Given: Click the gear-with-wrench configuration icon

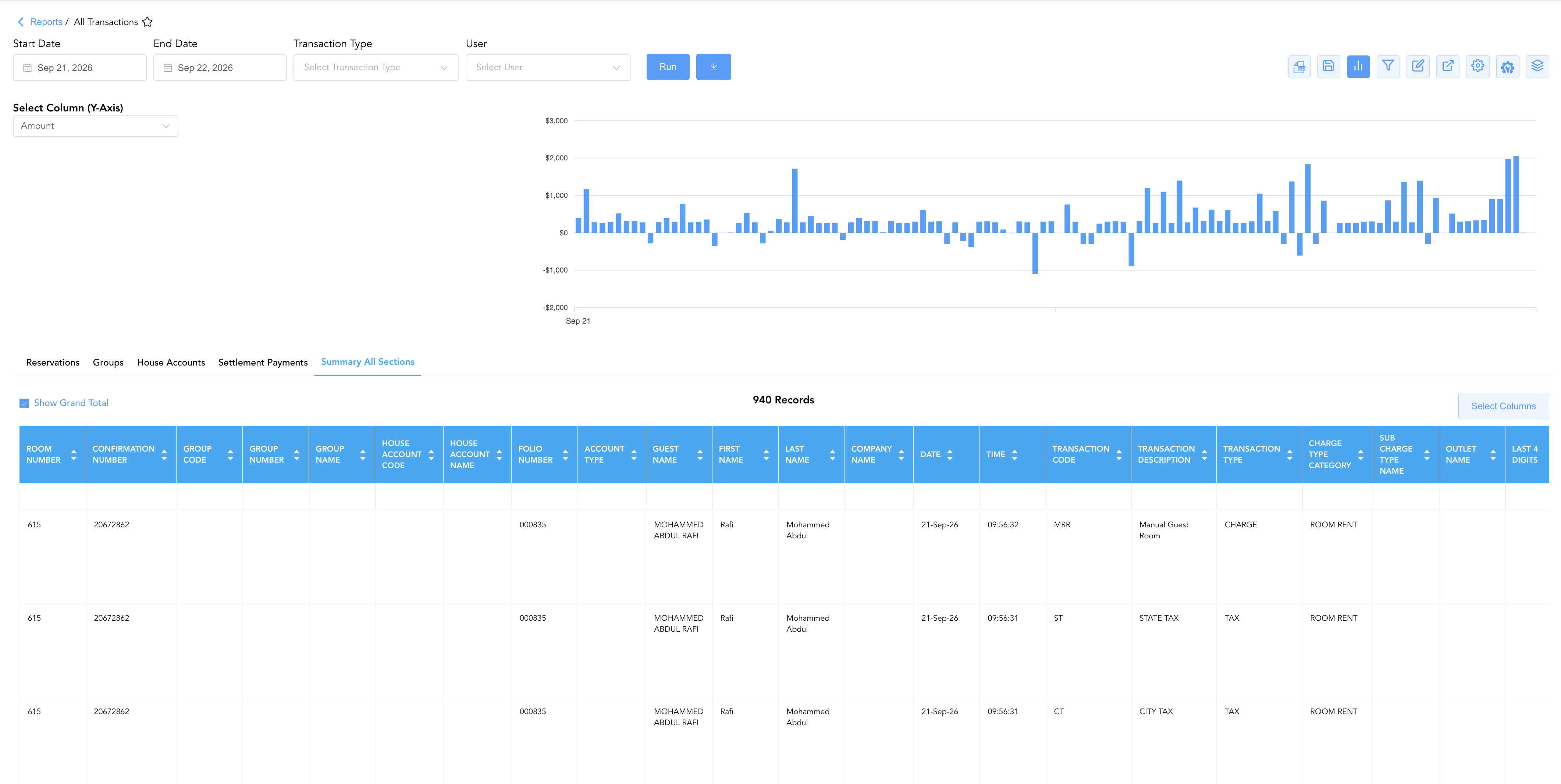Looking at the screenshot, I should (x=1508, y=67).
